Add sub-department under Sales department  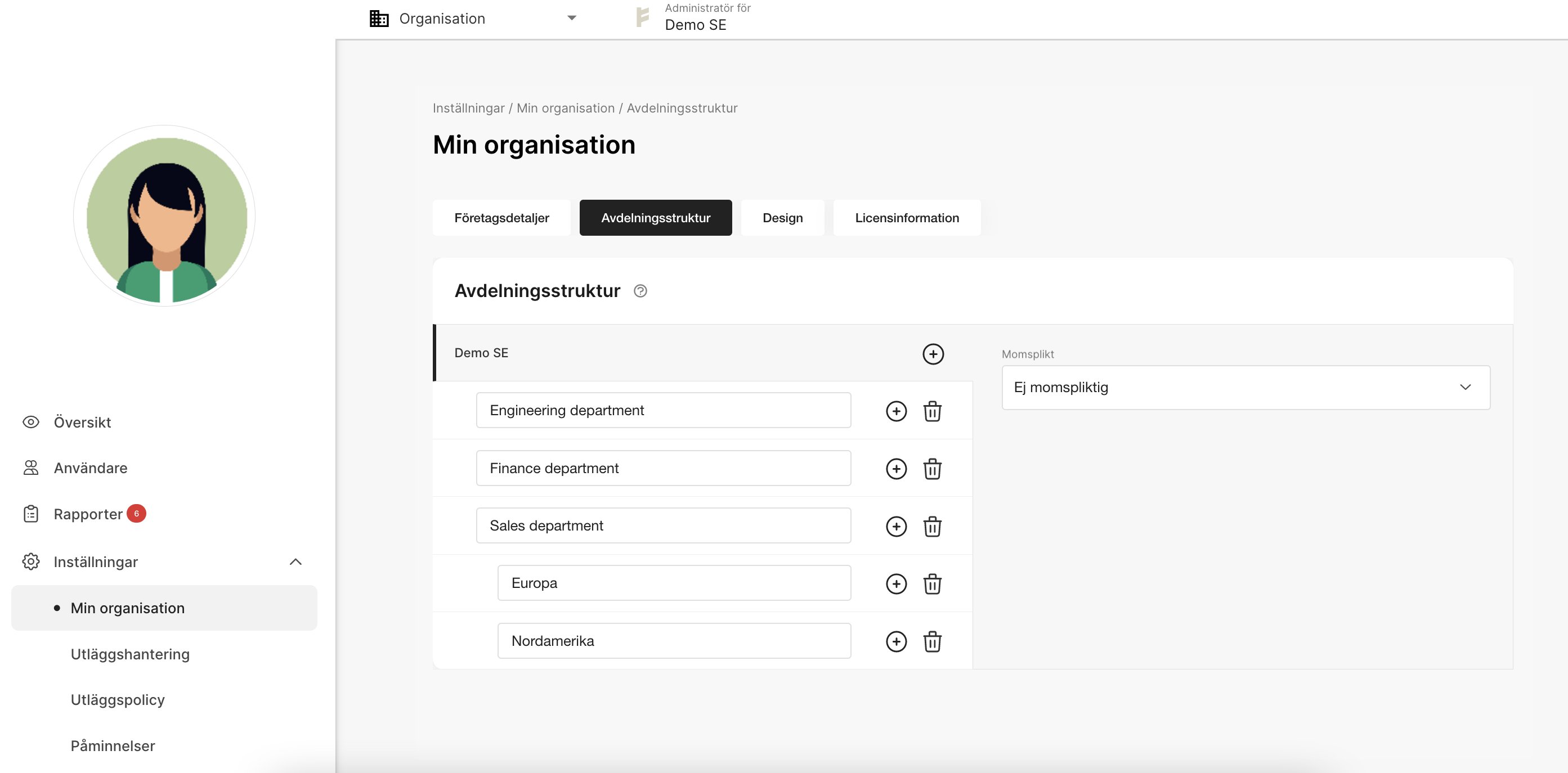click(x=896, y=526)
